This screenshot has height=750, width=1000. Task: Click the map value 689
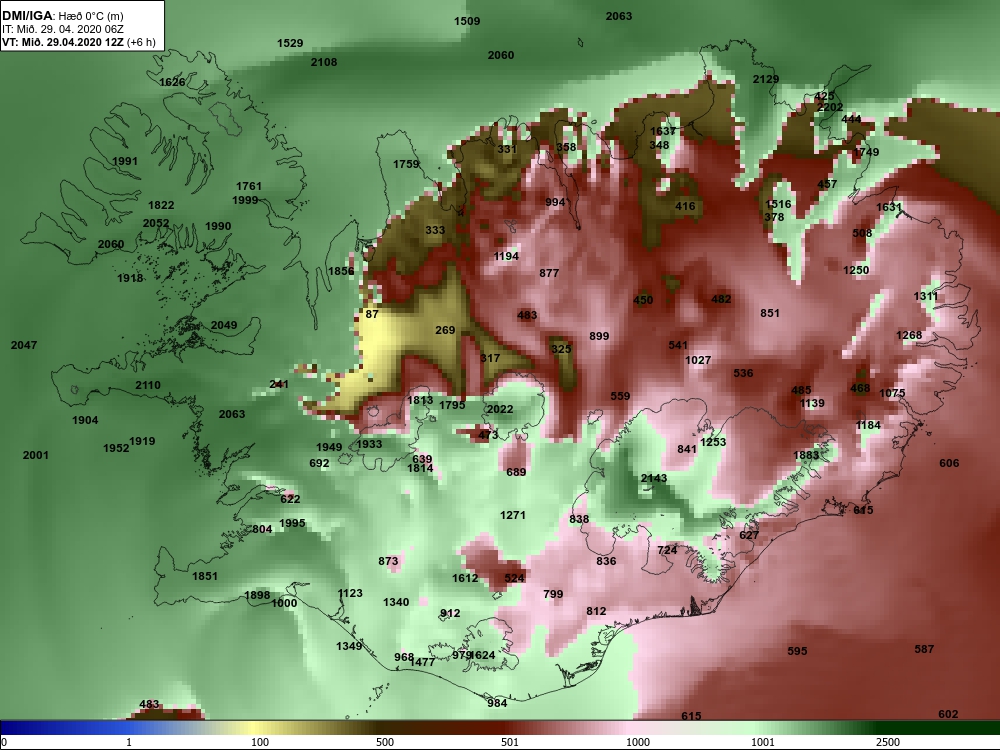pos(516,472)
